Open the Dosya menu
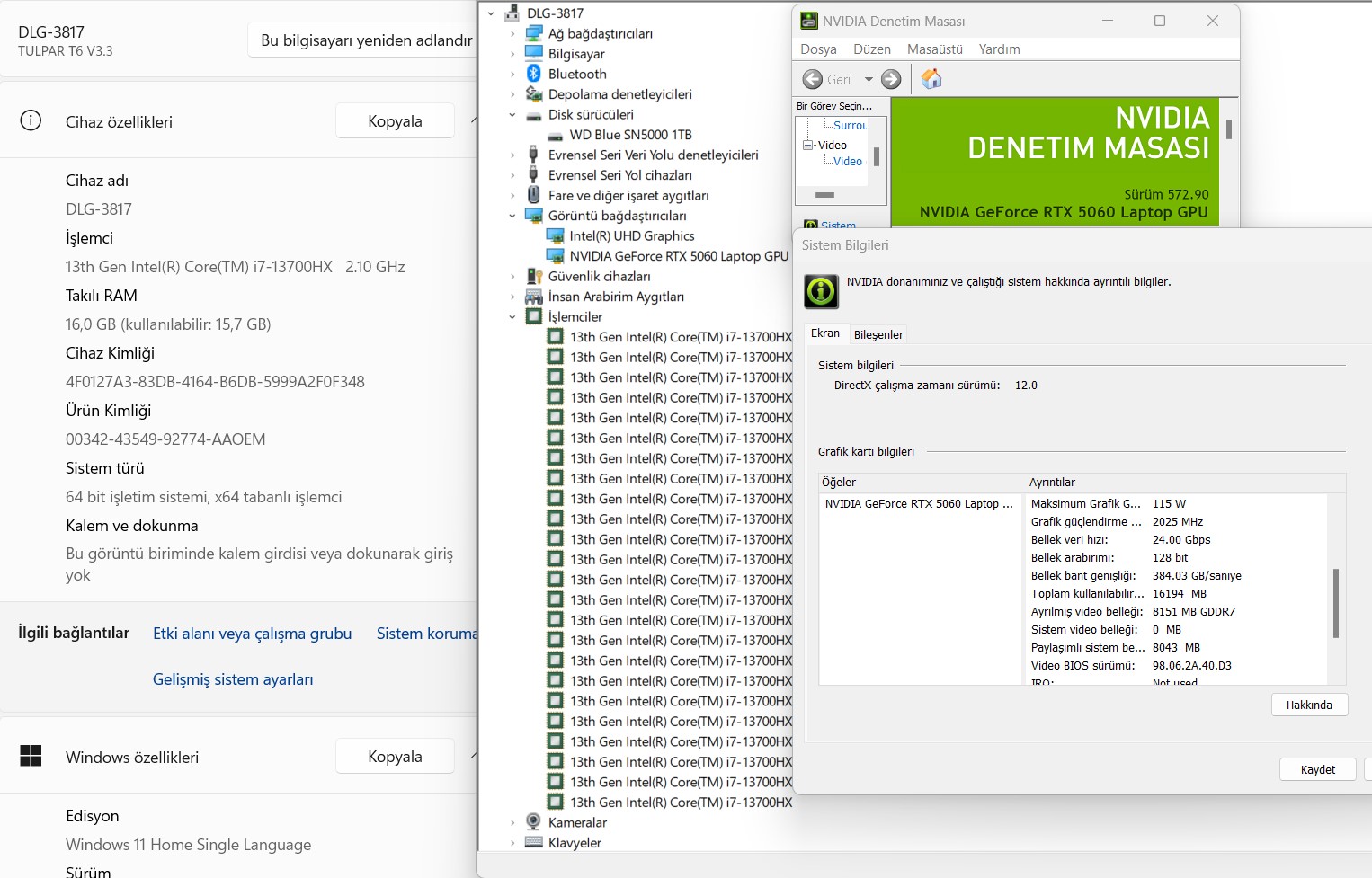The image size is (1372, 878). [818, 49]
